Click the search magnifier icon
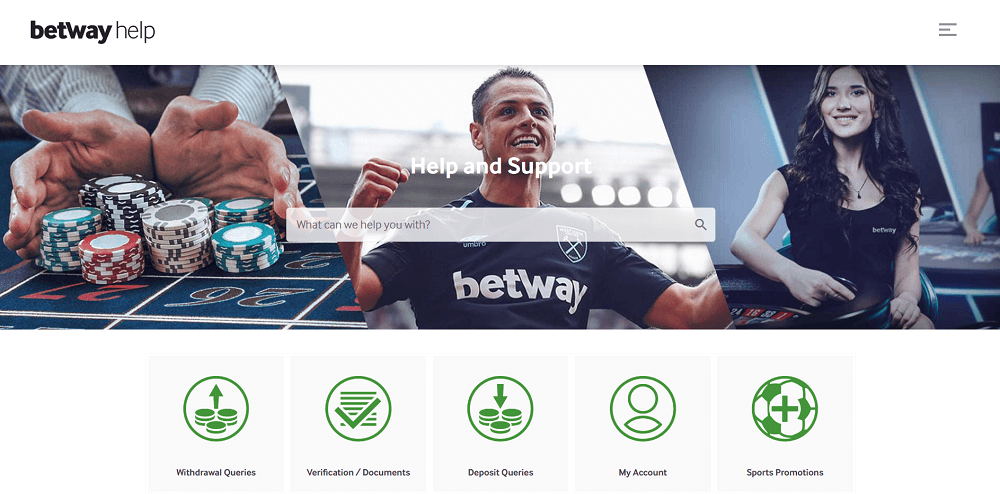Image resolution: width=1000 pixels, height=494 pixels. coord(700,224)
